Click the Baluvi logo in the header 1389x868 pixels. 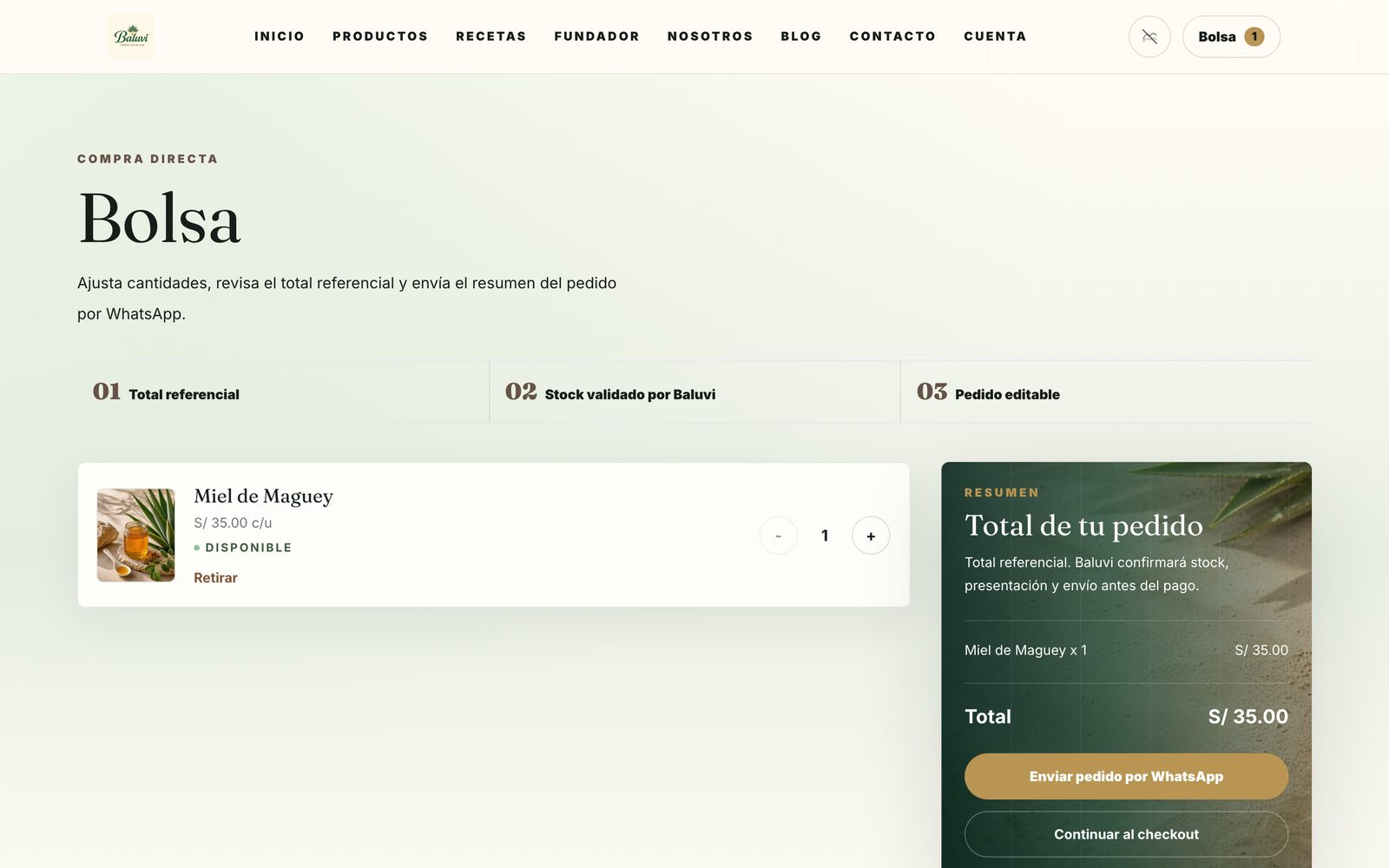(131, 36)
